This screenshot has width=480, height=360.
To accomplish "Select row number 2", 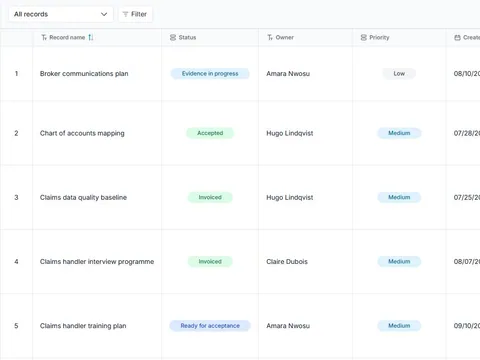I will click(x=16, y=133).
